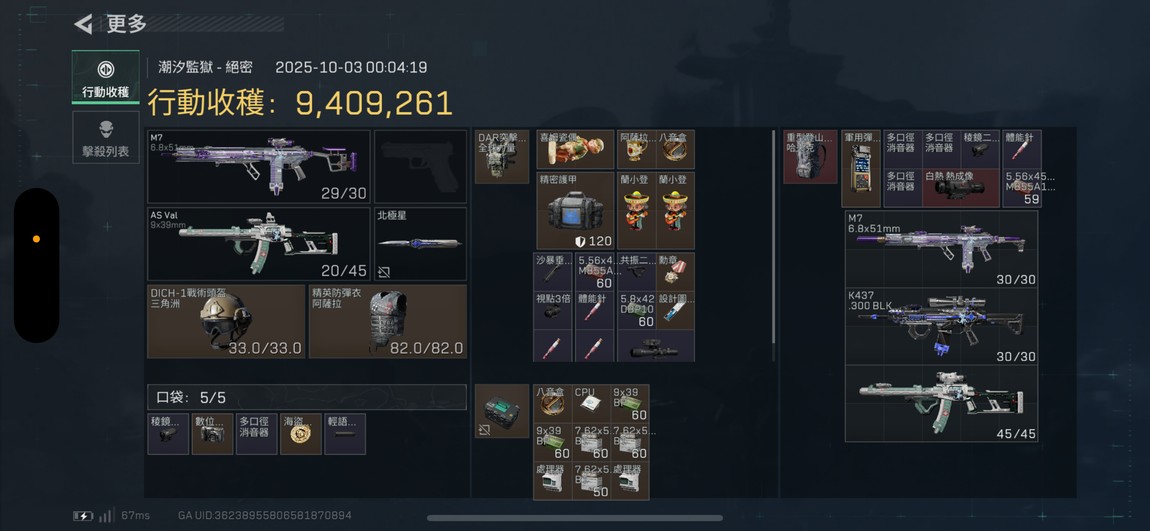This screenshot has height=531, width=1150.
Task: Select the 精密護甲 repair kit with 120 durability
Action: tap(575, 210)
